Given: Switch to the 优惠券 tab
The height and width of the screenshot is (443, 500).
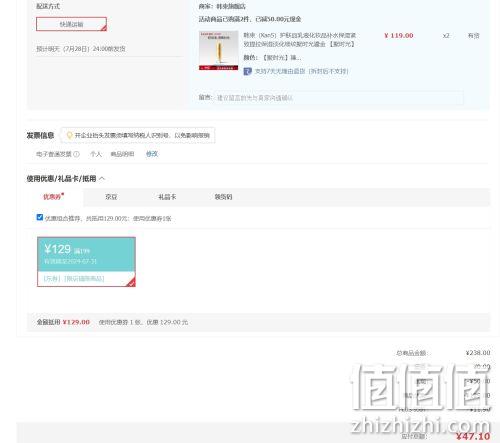Looking at the screenshot, I should pos(53,197).
